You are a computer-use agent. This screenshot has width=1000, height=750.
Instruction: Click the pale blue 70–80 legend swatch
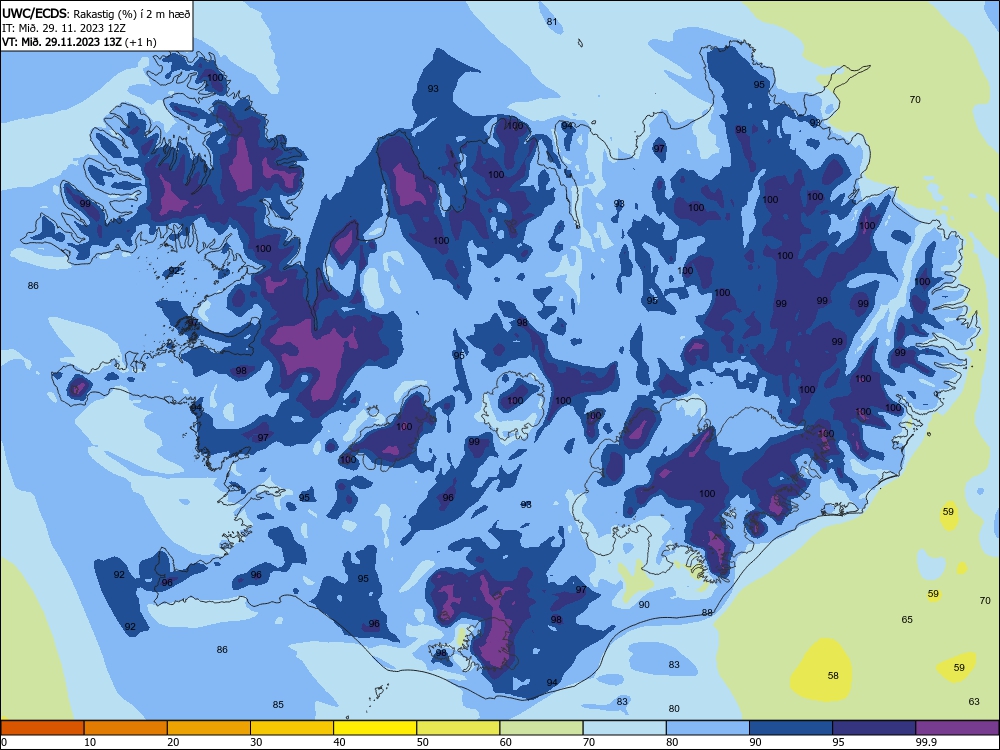(624, 728)
